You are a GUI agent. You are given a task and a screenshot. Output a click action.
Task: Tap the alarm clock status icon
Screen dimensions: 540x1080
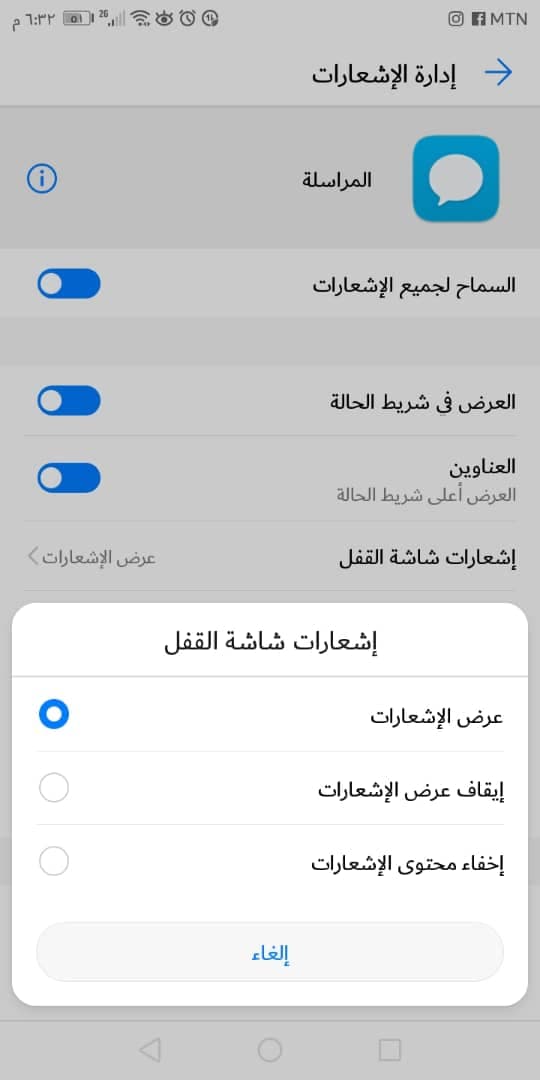pyautogui.click(x=187, y=19)
